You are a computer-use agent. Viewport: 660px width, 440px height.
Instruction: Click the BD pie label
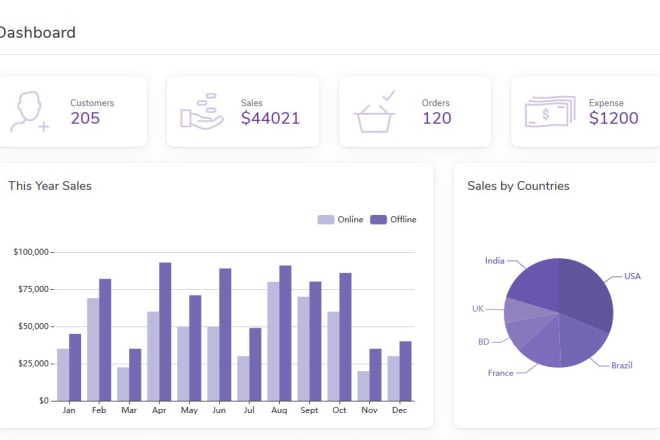(x=484, y=342)
